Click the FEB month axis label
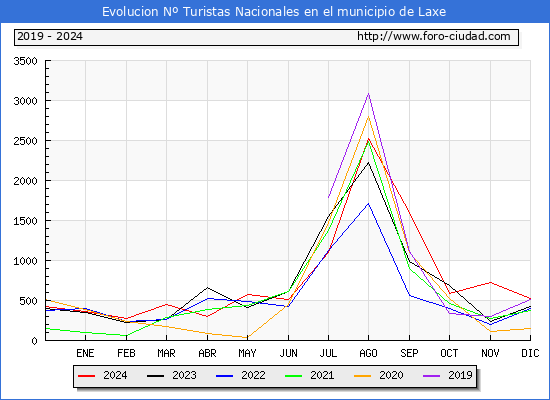 [126, 353]
